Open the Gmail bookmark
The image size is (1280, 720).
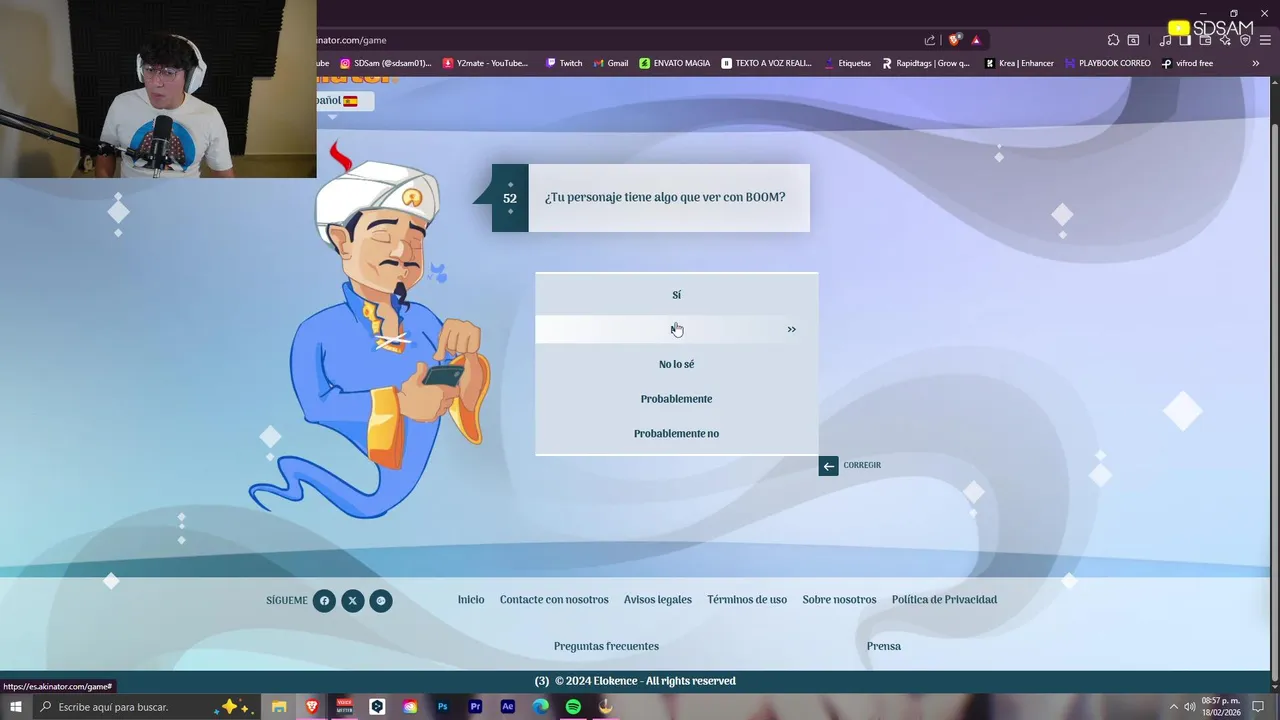(x=611, y=63)
